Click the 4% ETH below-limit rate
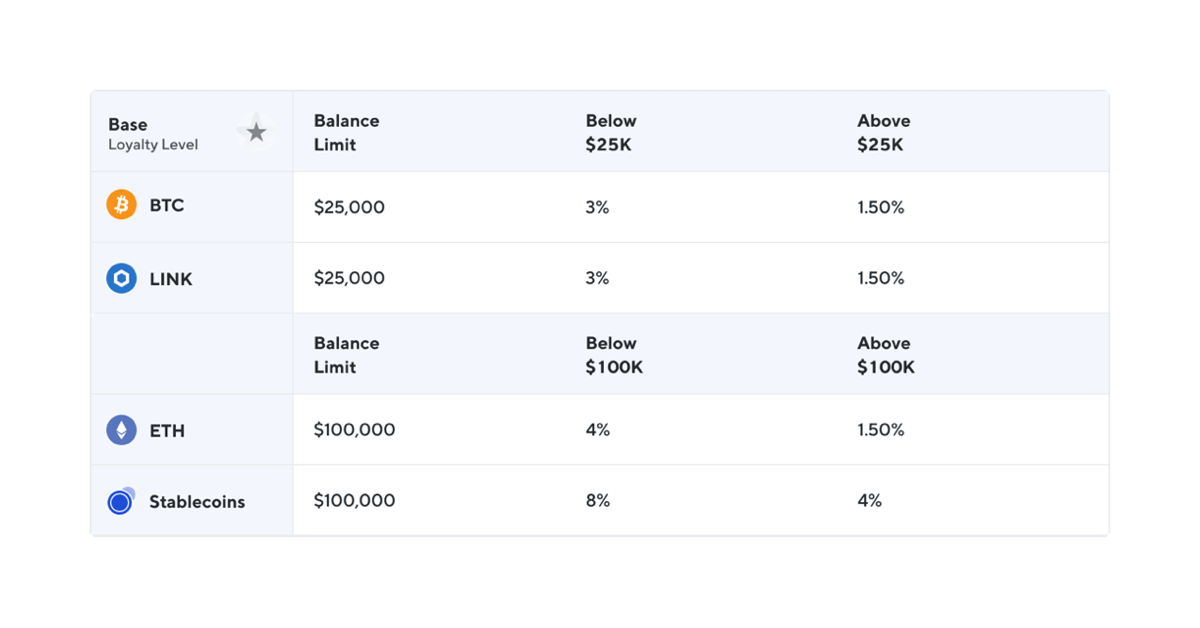The height and width of the screenshot is (628, 1200). pos(597,430)
